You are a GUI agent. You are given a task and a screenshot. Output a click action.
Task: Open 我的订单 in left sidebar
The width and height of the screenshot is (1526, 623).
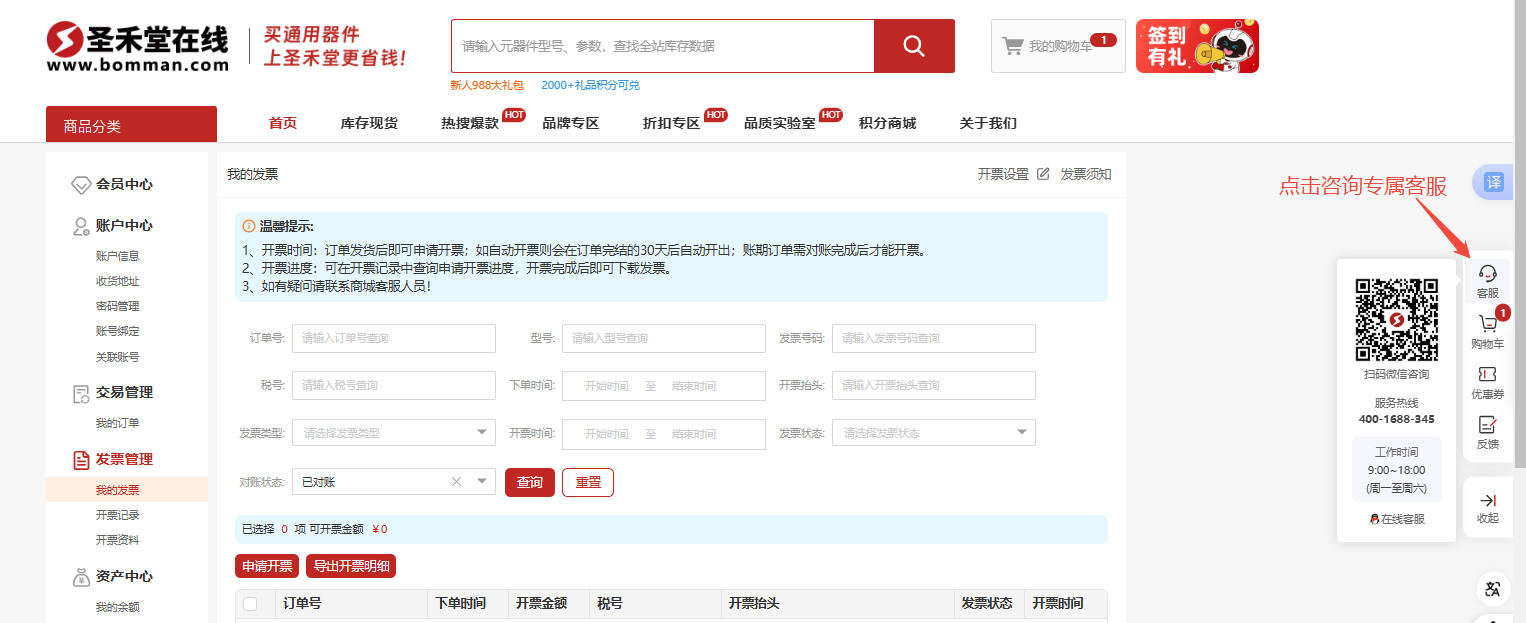coord(118,423)
